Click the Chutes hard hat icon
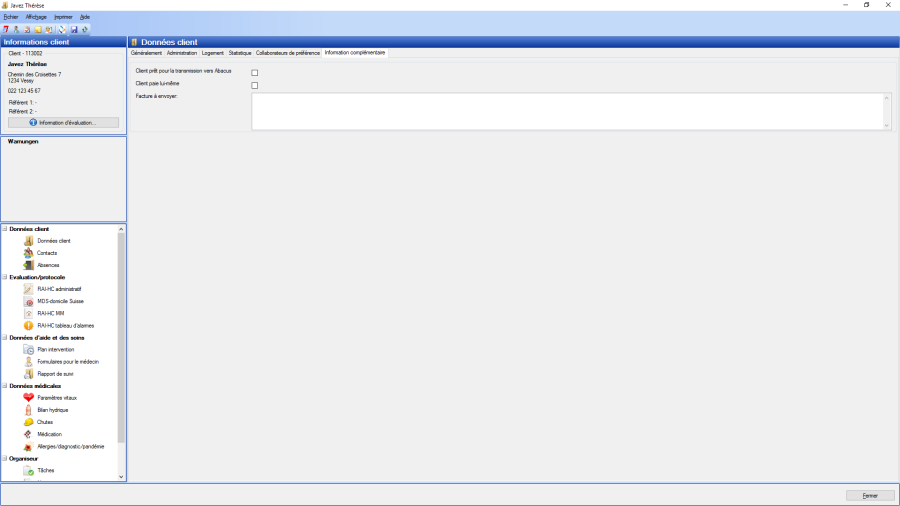Image resolution: width=900 pixels, height=506 pixels. [28, 422]
